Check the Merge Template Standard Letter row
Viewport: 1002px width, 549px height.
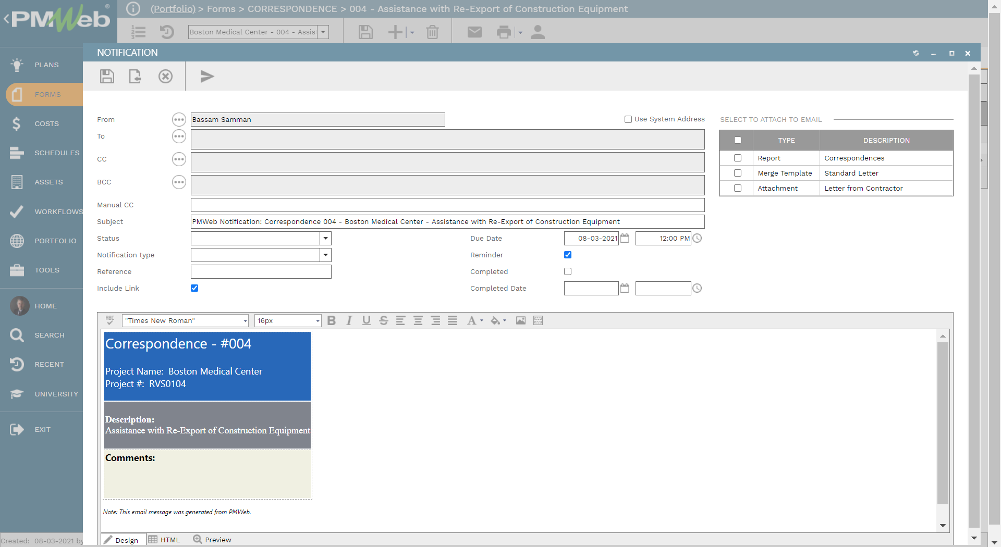[738, 173]
